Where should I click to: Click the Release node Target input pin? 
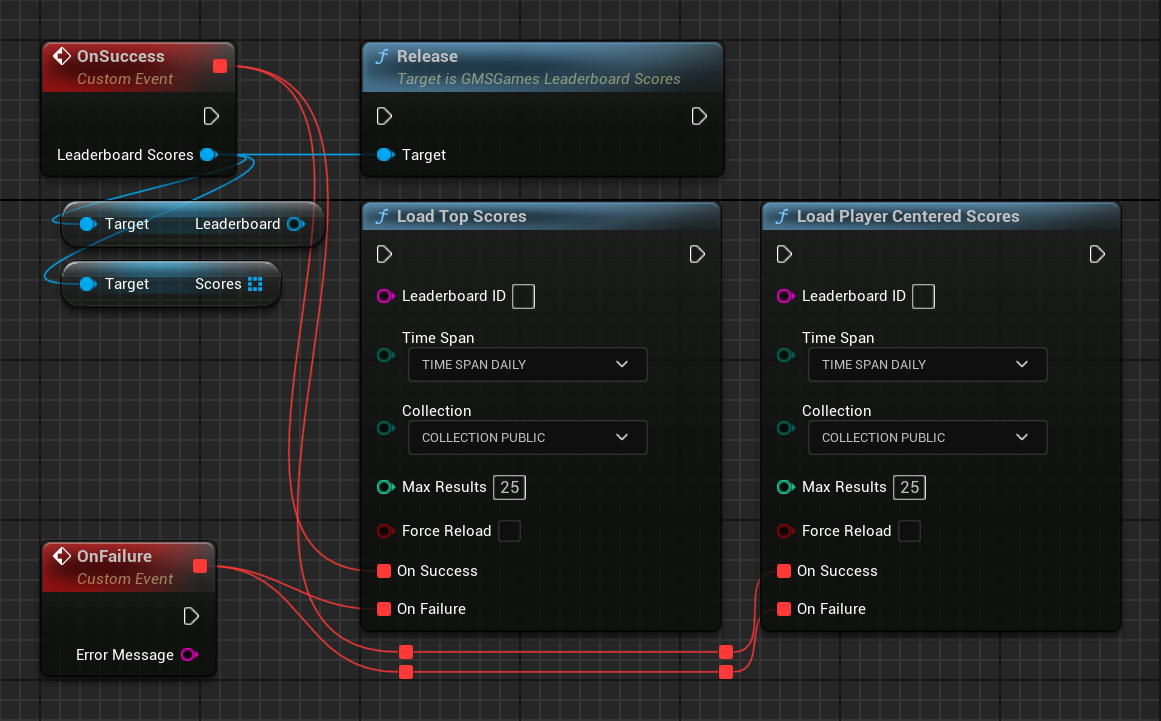coord(385,155)
